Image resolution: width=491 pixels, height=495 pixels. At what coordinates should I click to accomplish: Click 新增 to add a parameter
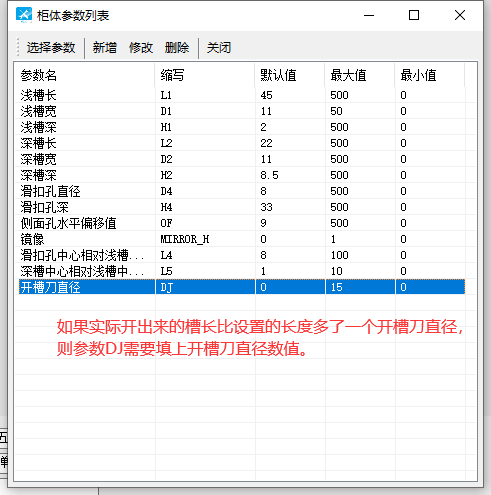[105, 48]
